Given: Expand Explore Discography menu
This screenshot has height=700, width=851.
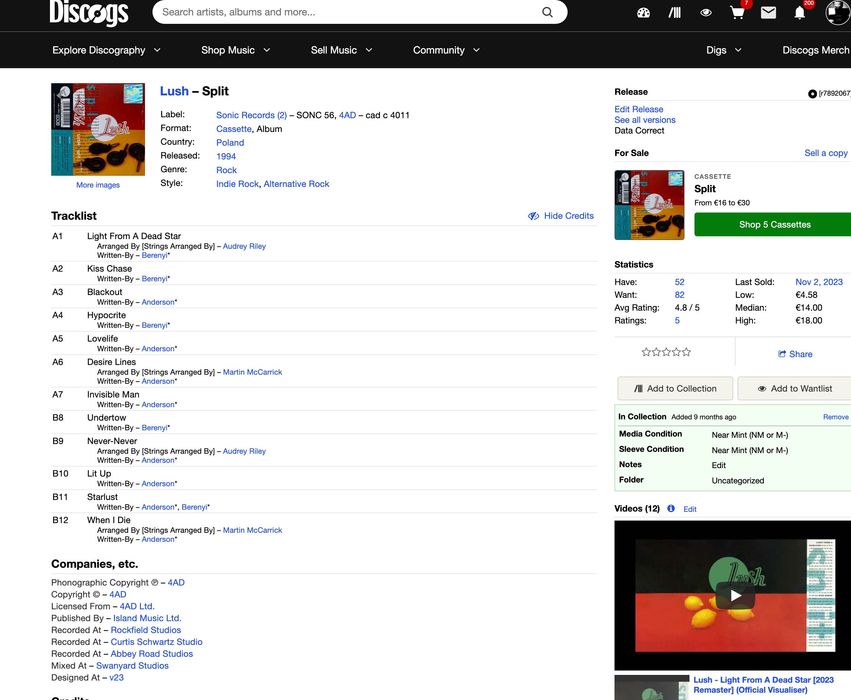Looking at the screenshot, I should (106, 50).
